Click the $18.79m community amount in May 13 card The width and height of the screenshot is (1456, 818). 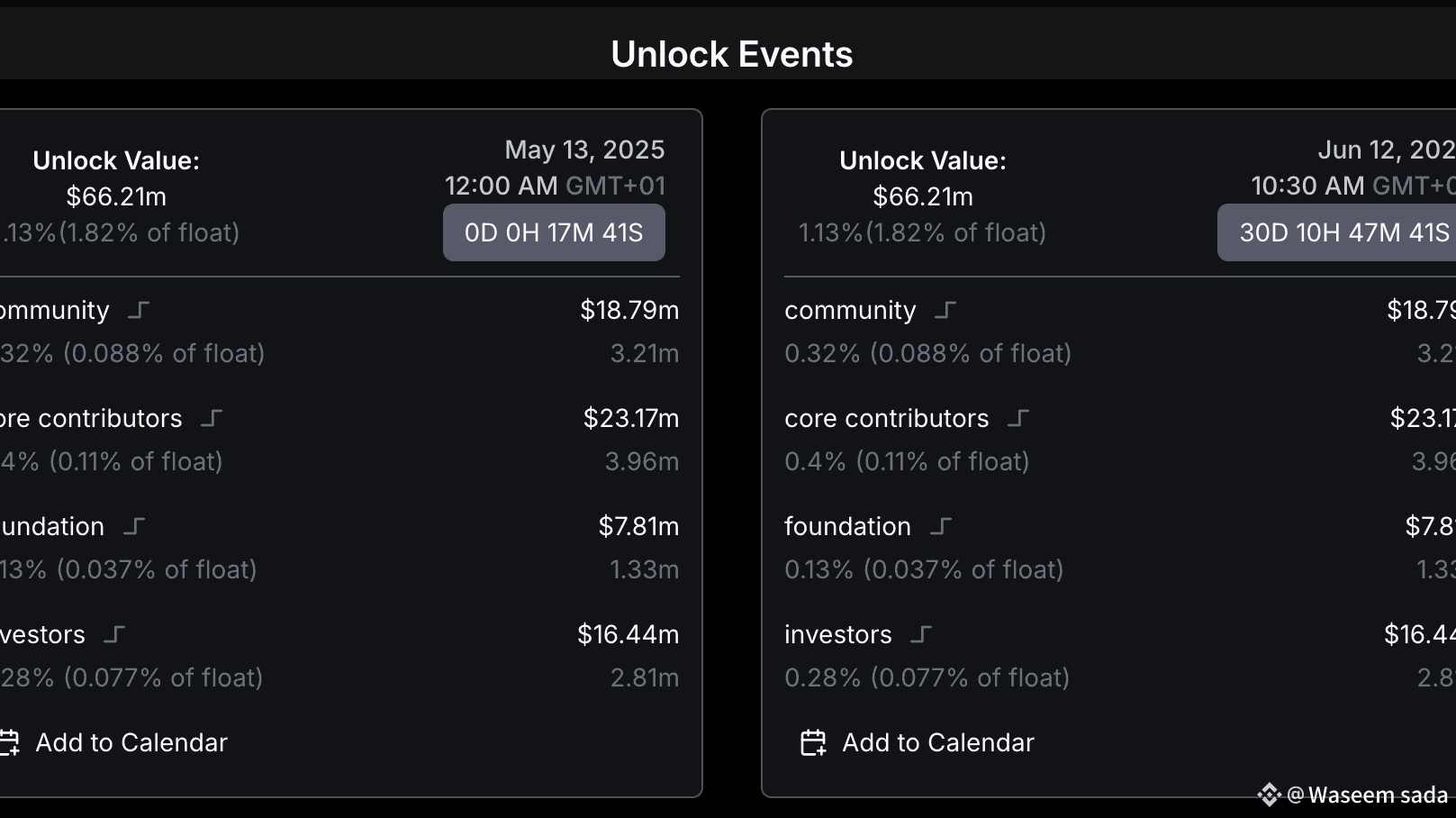629,311
